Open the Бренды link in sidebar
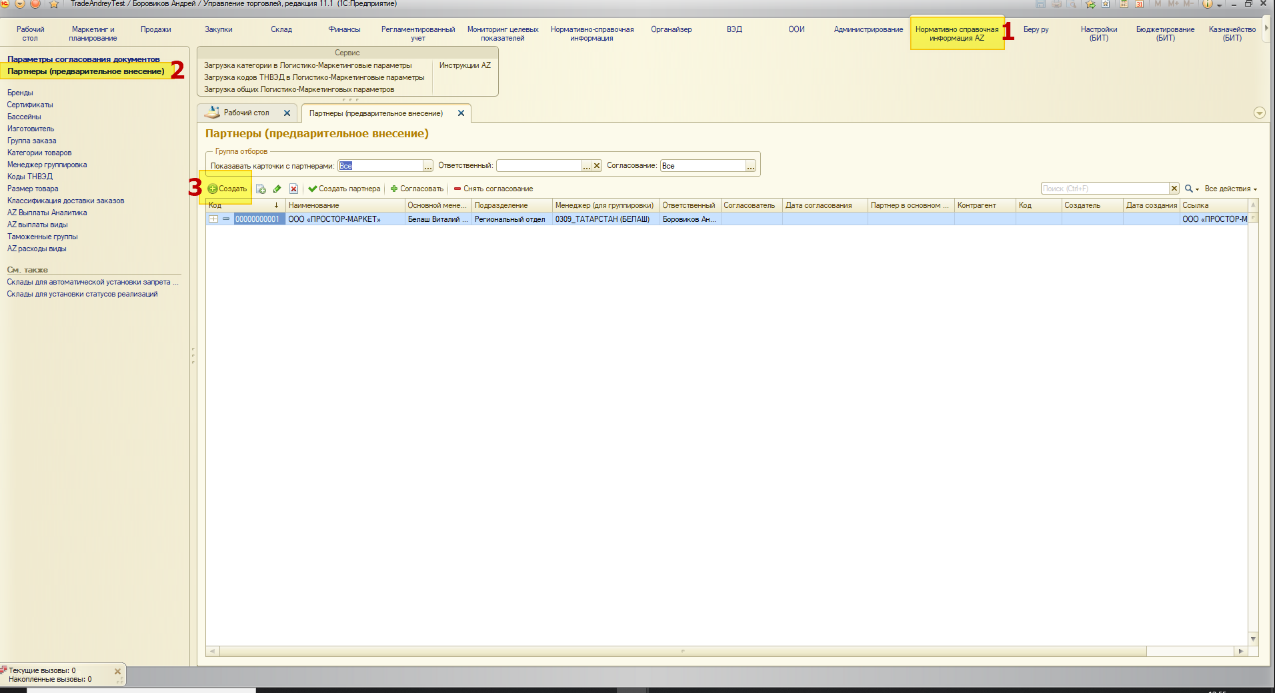 pos(20,92)
